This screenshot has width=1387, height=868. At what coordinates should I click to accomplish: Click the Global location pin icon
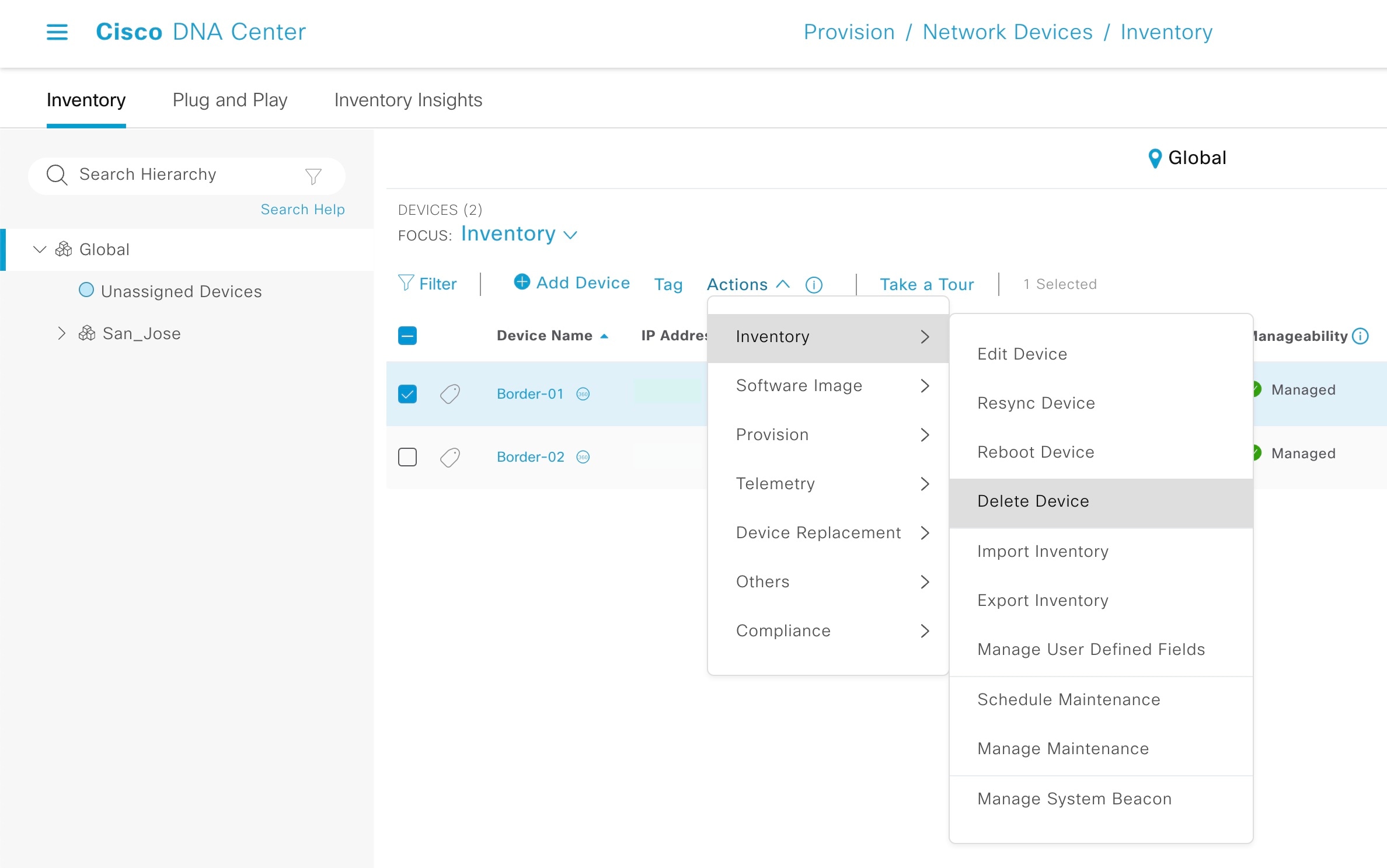pyautogui.click(x=1155, y=158)
